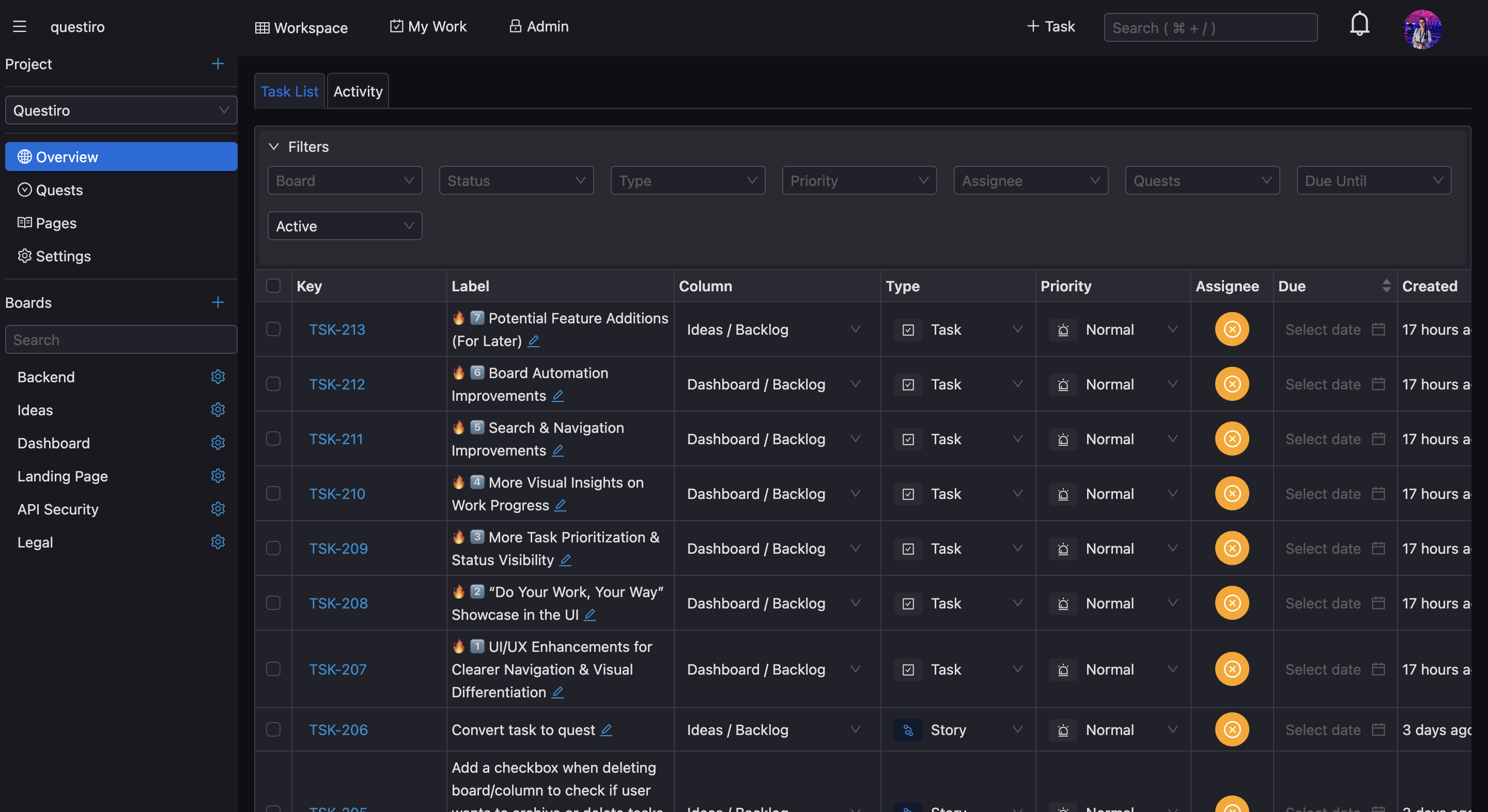This screenshot has width=1488, height=812.
Task: Add a new board with plus icon
Action: click(218, 302)
